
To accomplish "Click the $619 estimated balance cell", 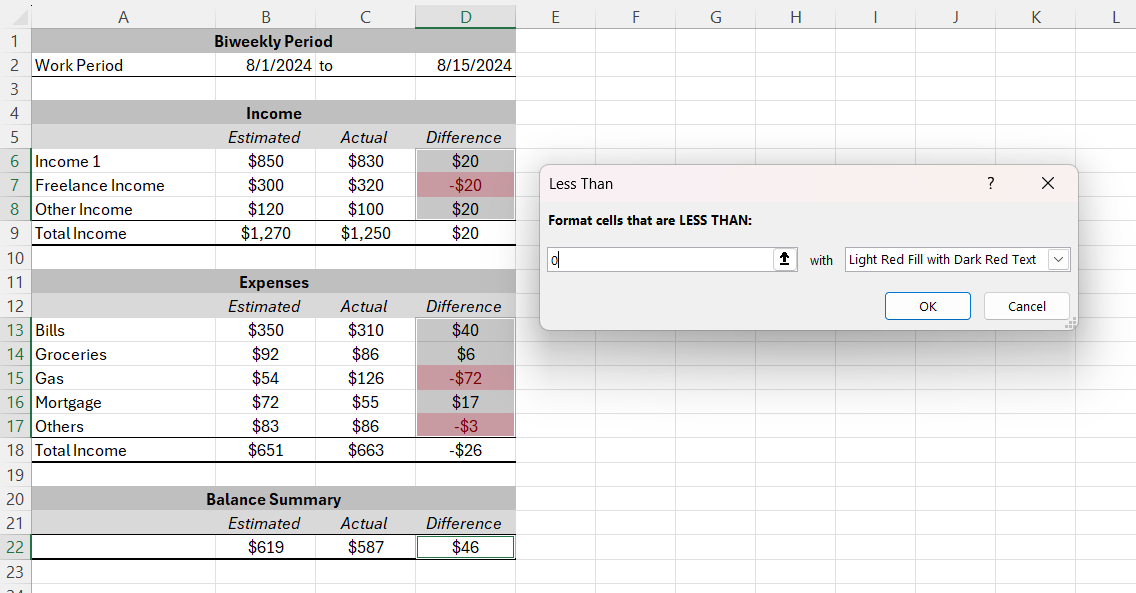I will (x=266, y=547).
